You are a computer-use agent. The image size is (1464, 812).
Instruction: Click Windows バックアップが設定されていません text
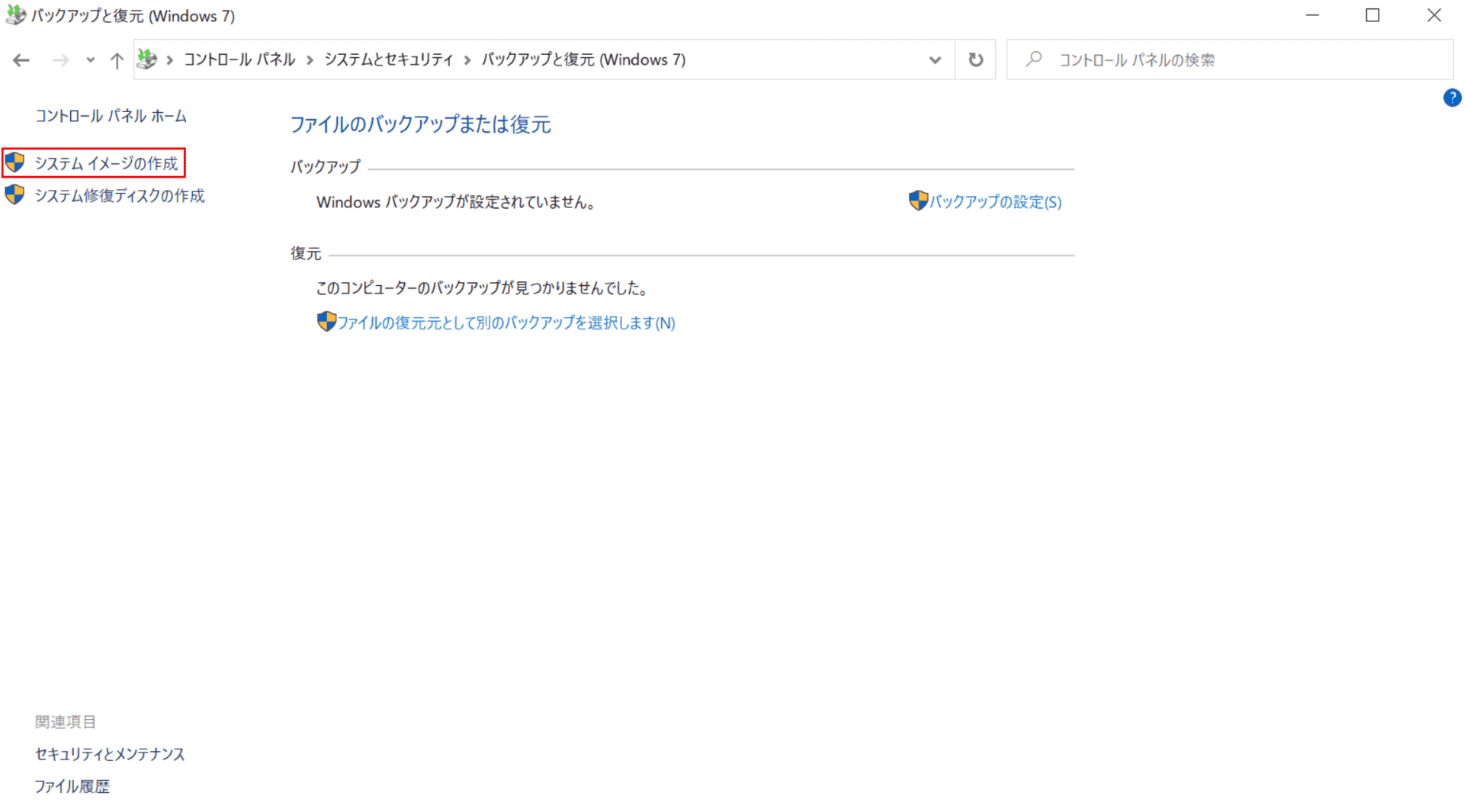pyautogui.click(x=456, y=202)
